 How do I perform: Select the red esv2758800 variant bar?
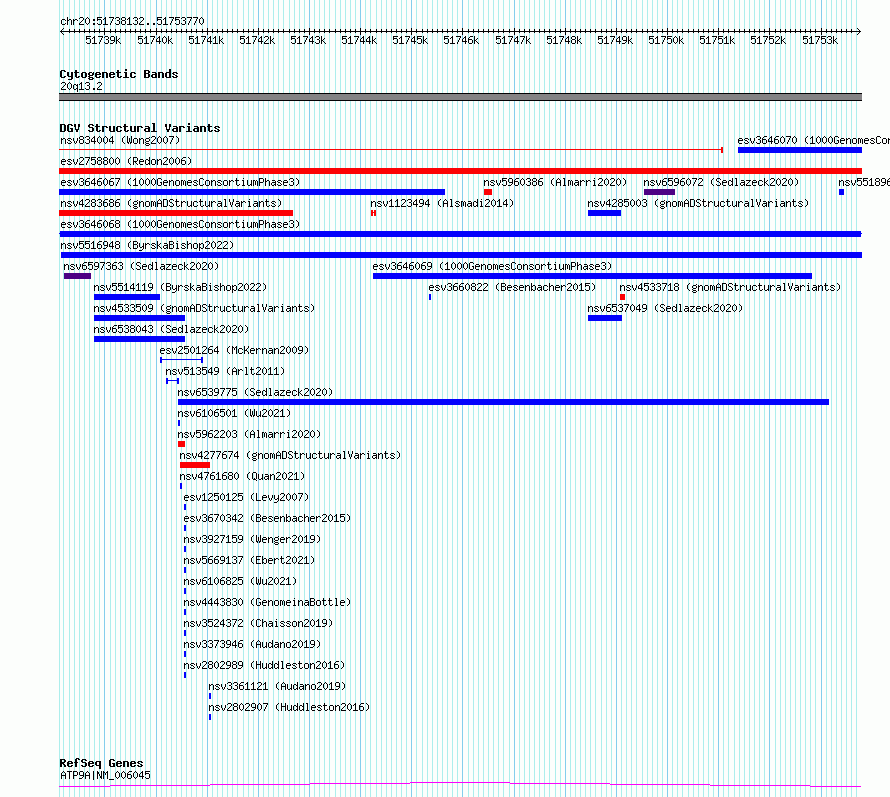coord(460,171)
